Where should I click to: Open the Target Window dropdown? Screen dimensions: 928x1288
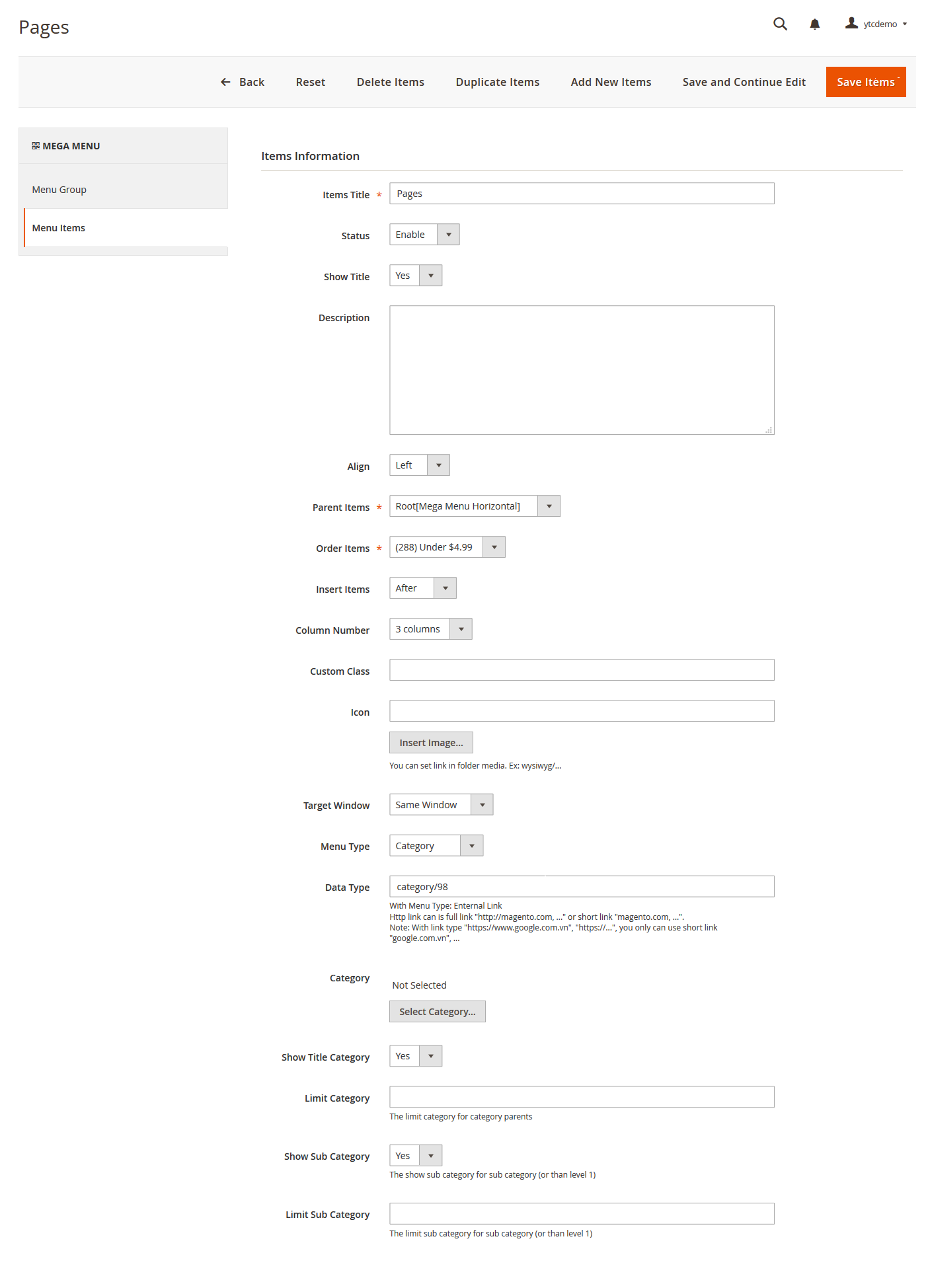click(442, 805)
